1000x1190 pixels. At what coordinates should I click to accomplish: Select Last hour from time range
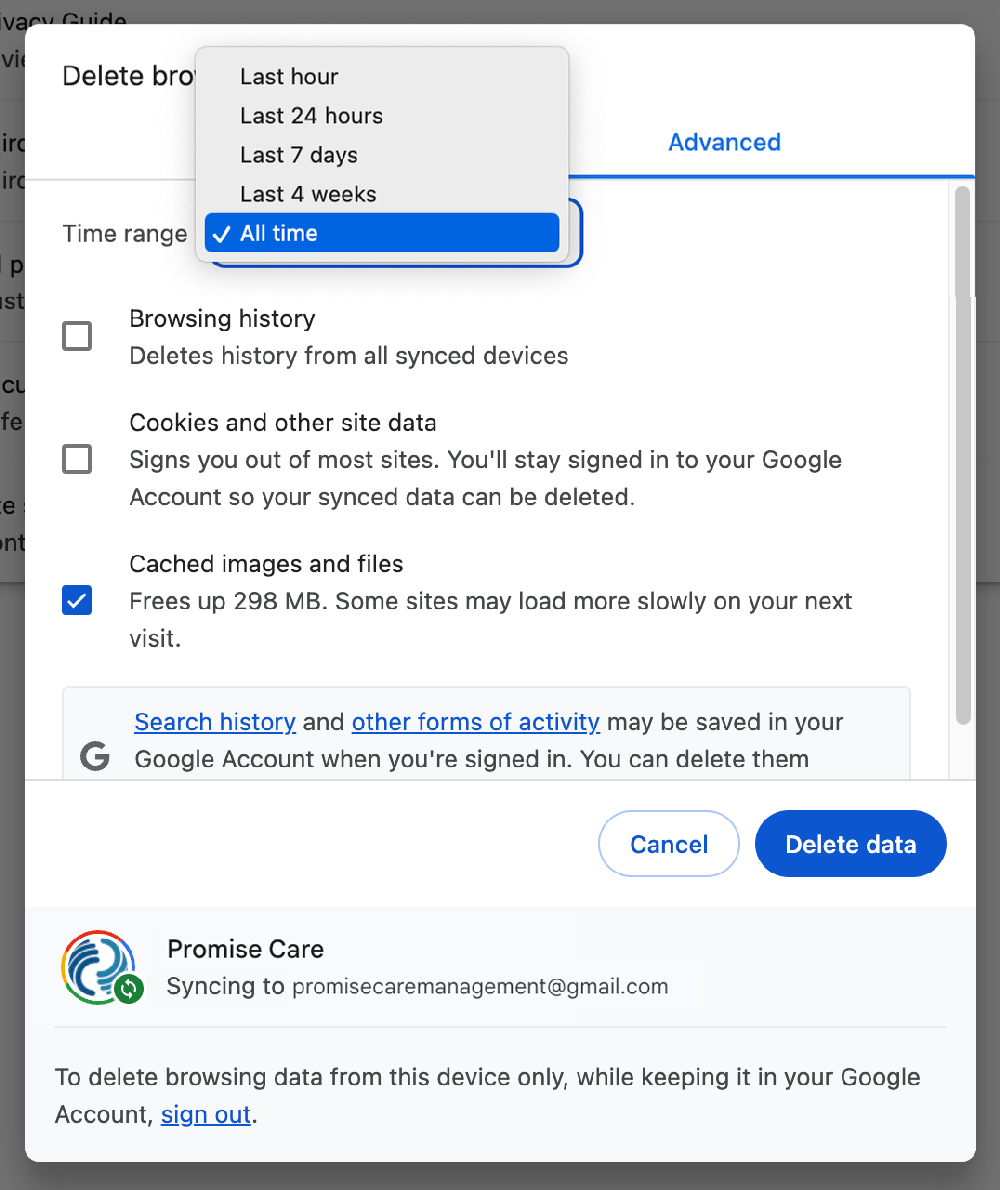pyautogui.click(x=289, y=77)
